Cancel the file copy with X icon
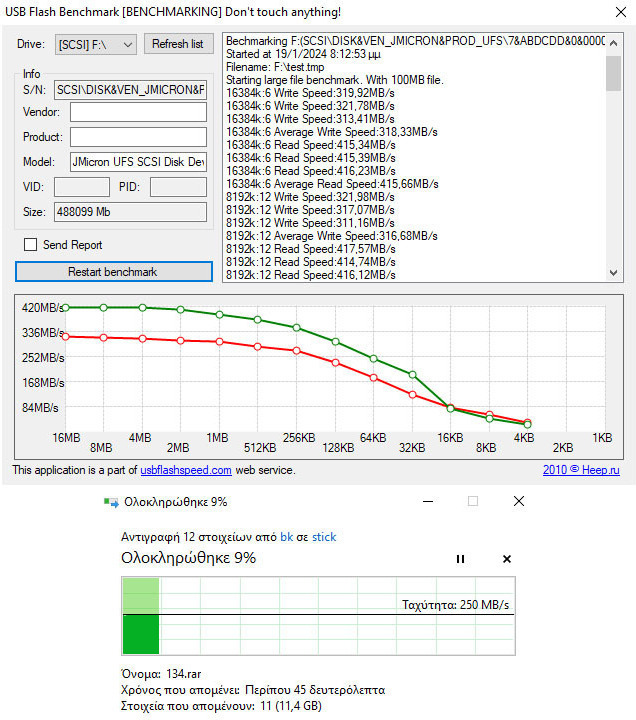The image size is (636, 720). (506, 559)
